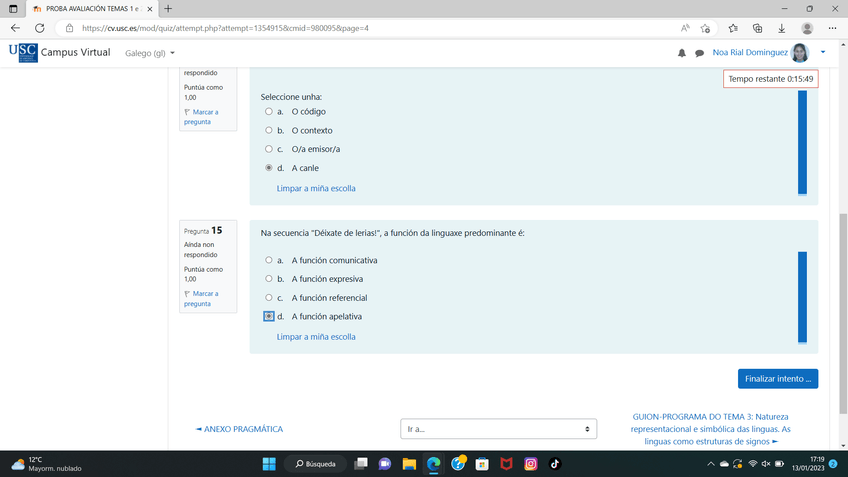848x477 pixels.
Task: Reload the page with the refresh icon
Action: pos(39,28)
